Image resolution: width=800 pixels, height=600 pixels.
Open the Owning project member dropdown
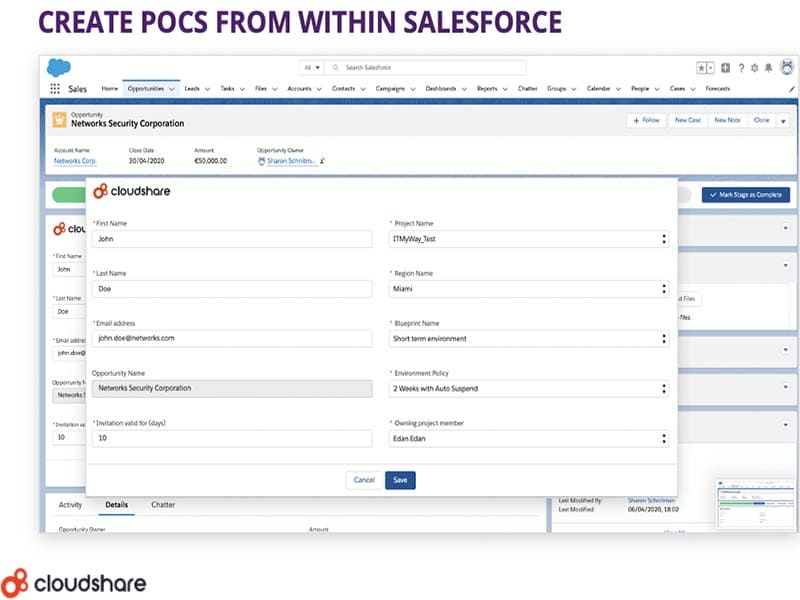point(528,438)
